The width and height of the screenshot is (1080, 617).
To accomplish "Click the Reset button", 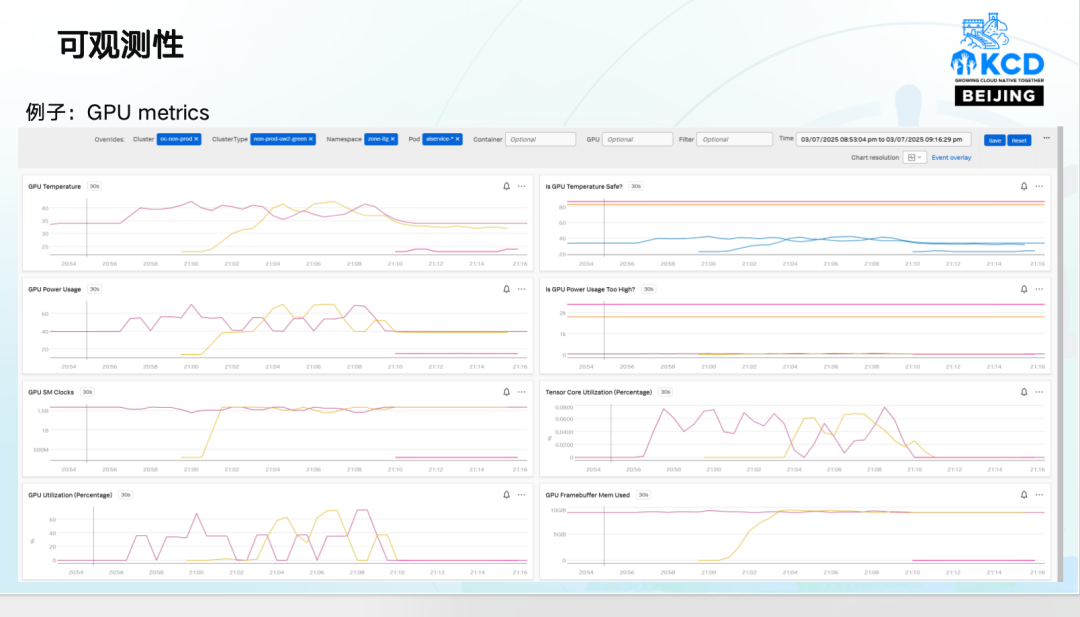I will pos(1018,140).
